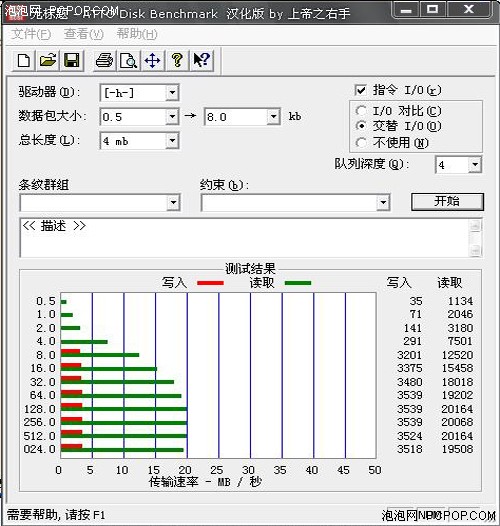Image resolution: width=500 pixels, height=526 pixels.
Task: Expand the 队列深度 queue depth dropdown
Action: (x=475, y=165)
